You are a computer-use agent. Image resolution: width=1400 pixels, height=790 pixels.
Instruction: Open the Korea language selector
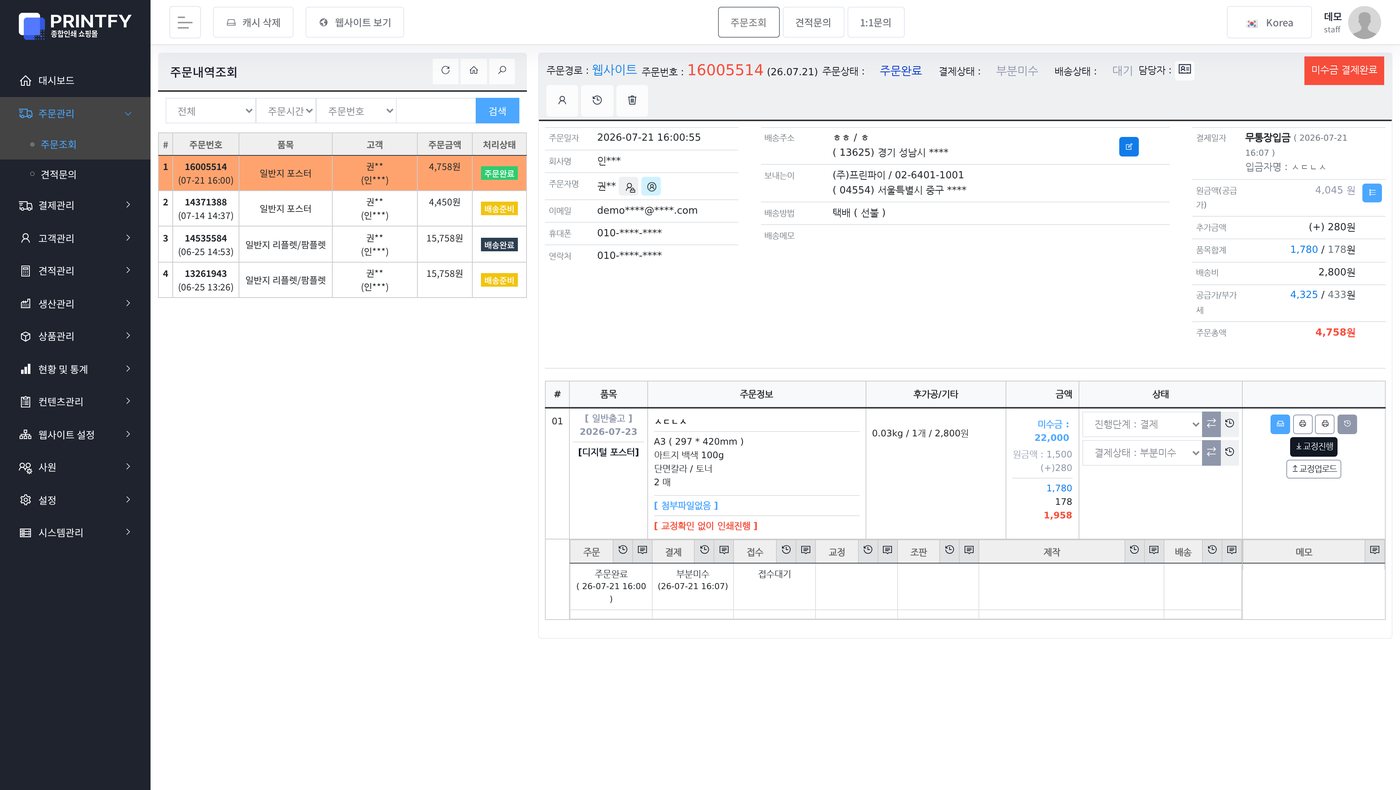tap(1269, 22)
